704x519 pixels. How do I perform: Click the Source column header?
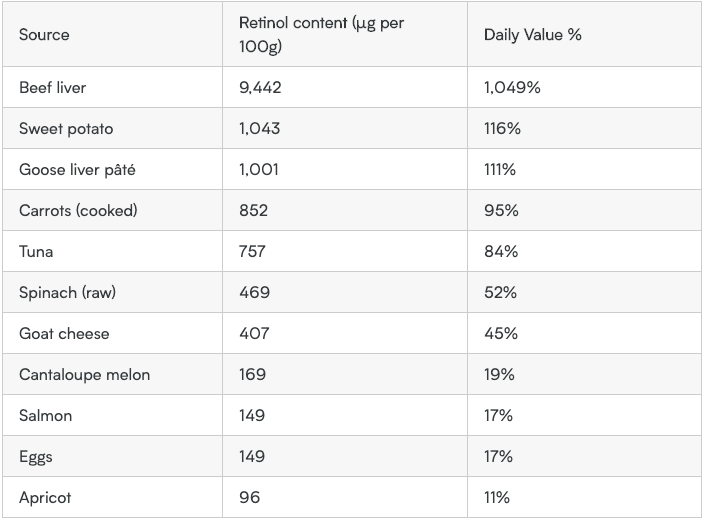point(112,35)
